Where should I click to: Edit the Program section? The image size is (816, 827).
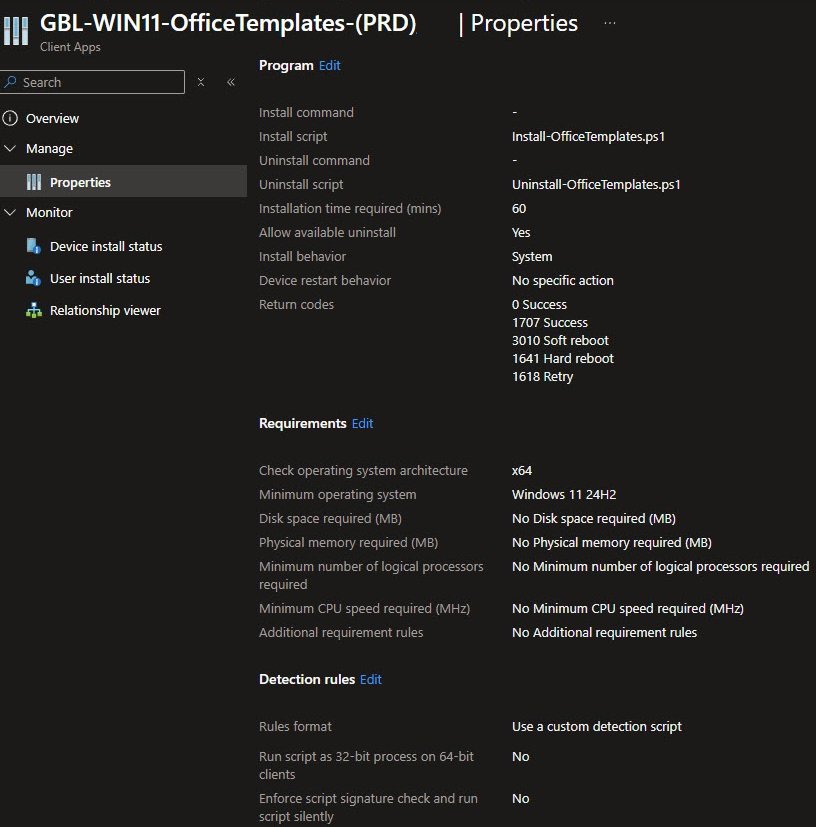pyautogui.click(x=329, y=65)
